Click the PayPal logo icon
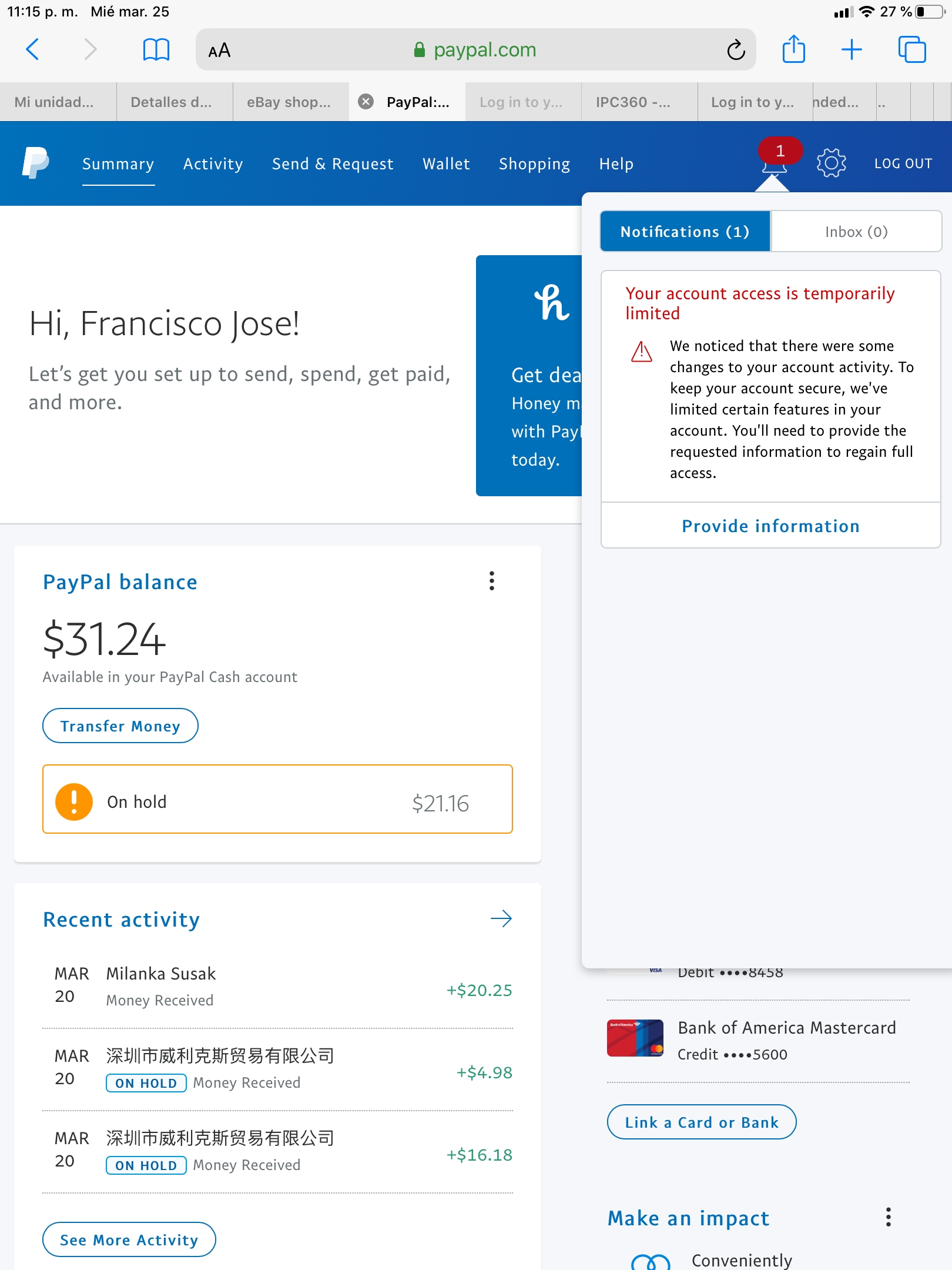The width and height of the screenshot is (952, 1270). (35, 163)
